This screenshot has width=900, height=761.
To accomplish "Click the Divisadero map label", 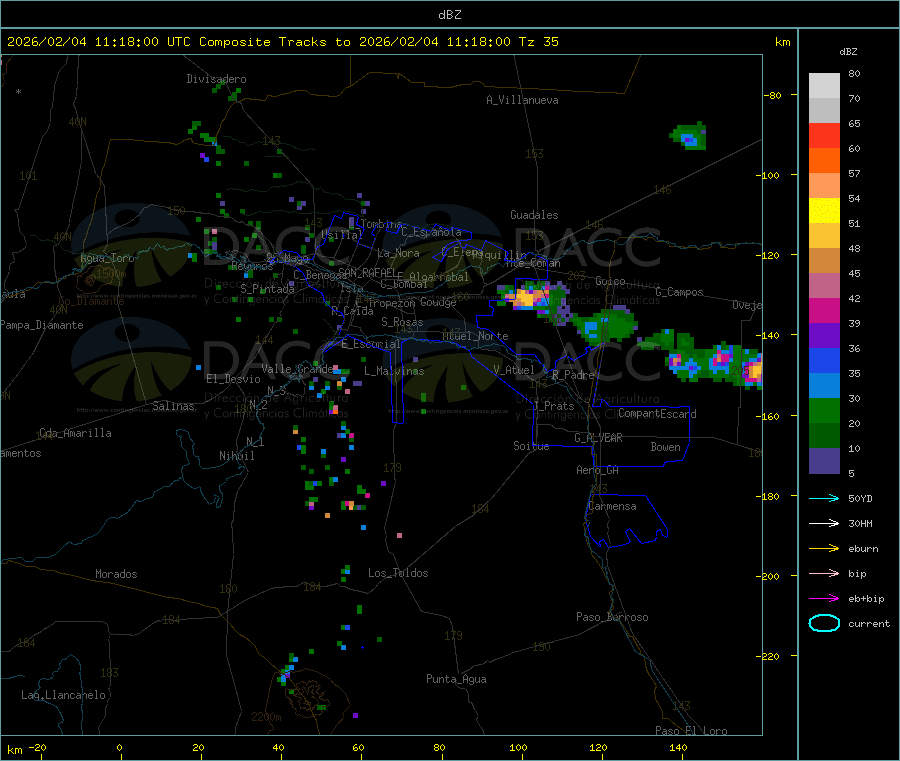I will click(216, 79).
